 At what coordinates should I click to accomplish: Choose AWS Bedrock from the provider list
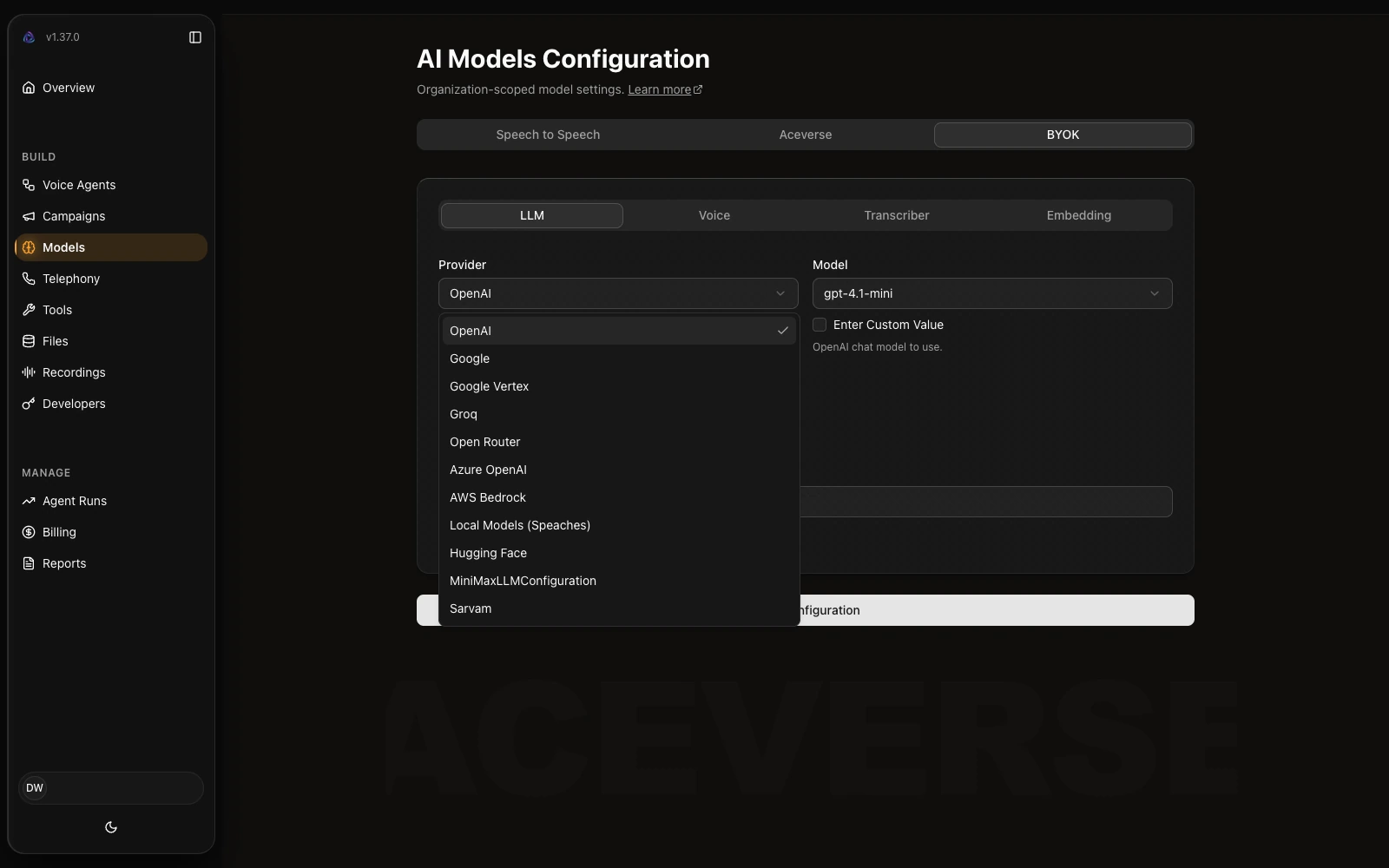619,497
